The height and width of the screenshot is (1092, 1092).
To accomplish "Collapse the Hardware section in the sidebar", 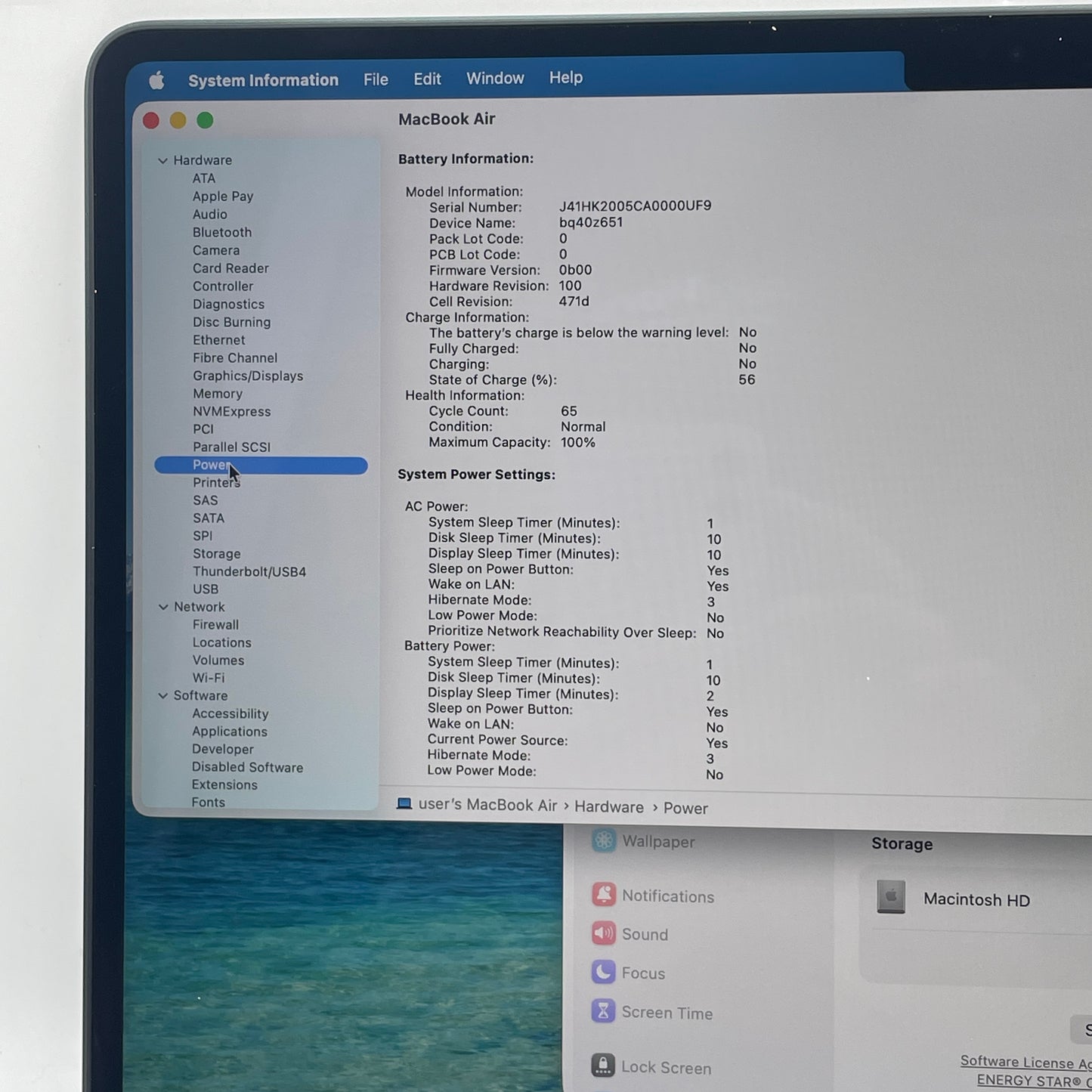I will [x=162, y=160].
